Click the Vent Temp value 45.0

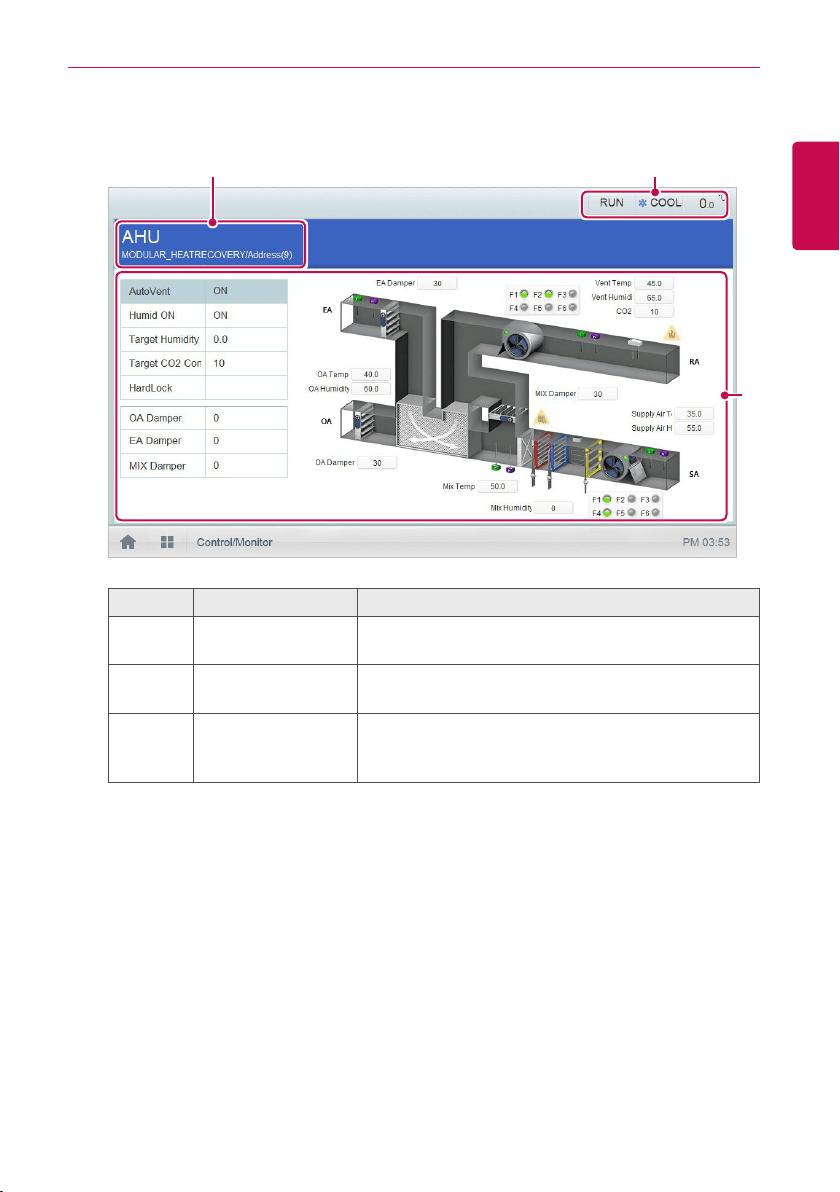pos(654,284)
